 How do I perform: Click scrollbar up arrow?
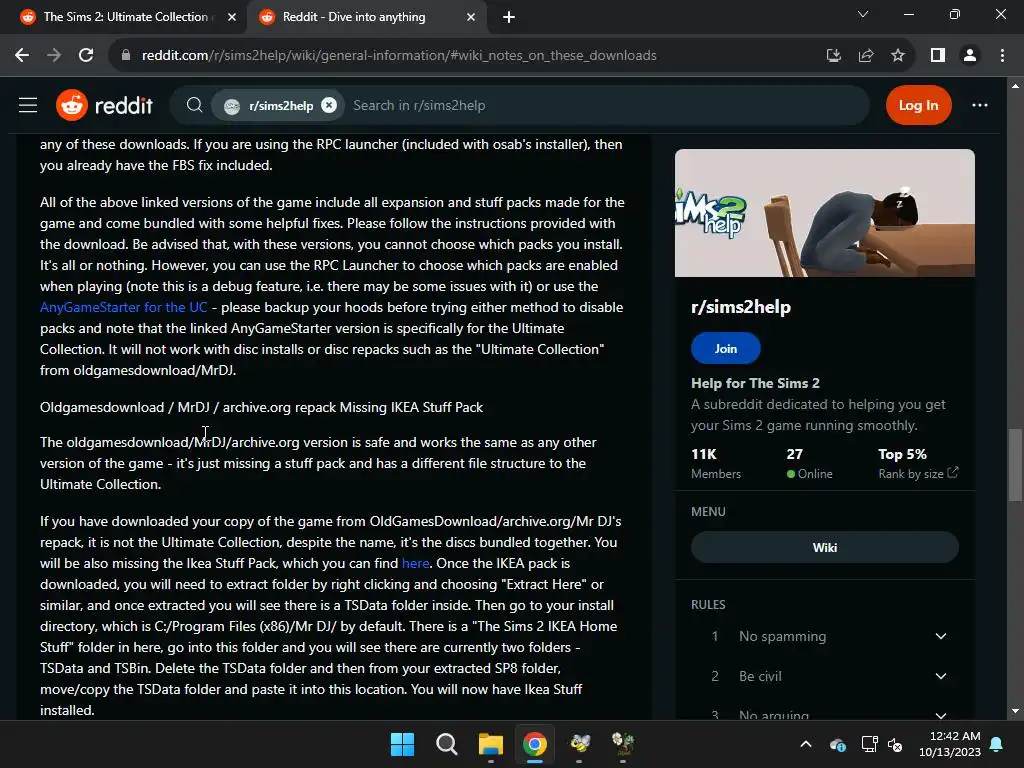(1015, 86)
